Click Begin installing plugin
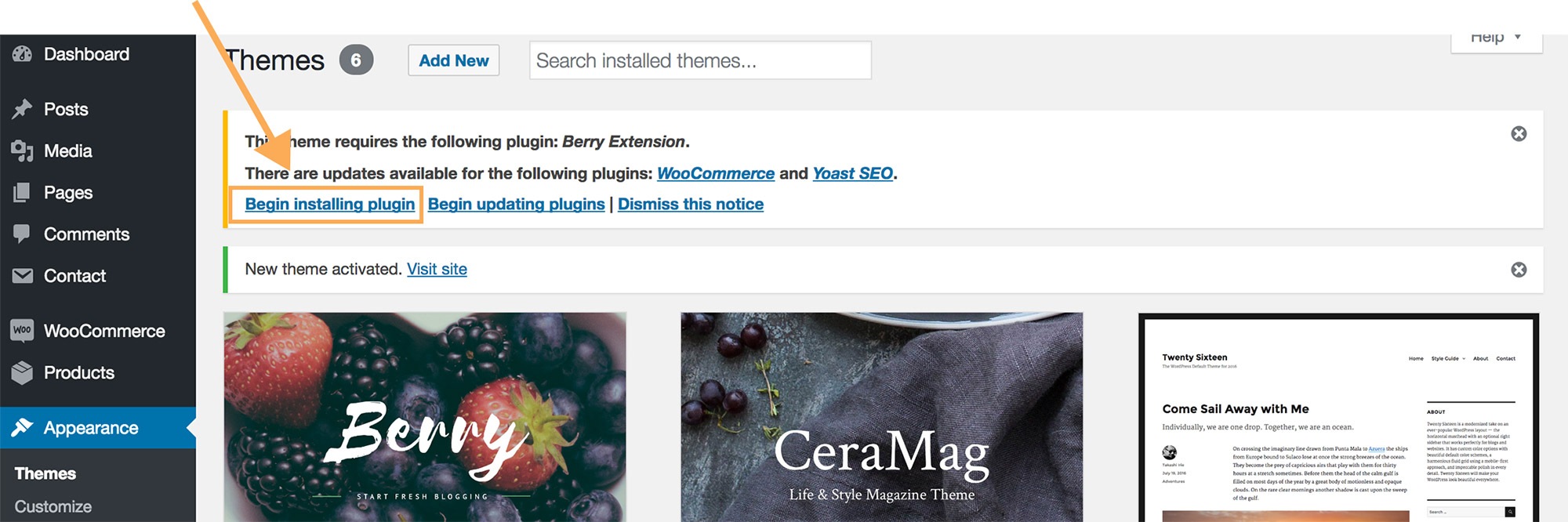 point(329,204)
